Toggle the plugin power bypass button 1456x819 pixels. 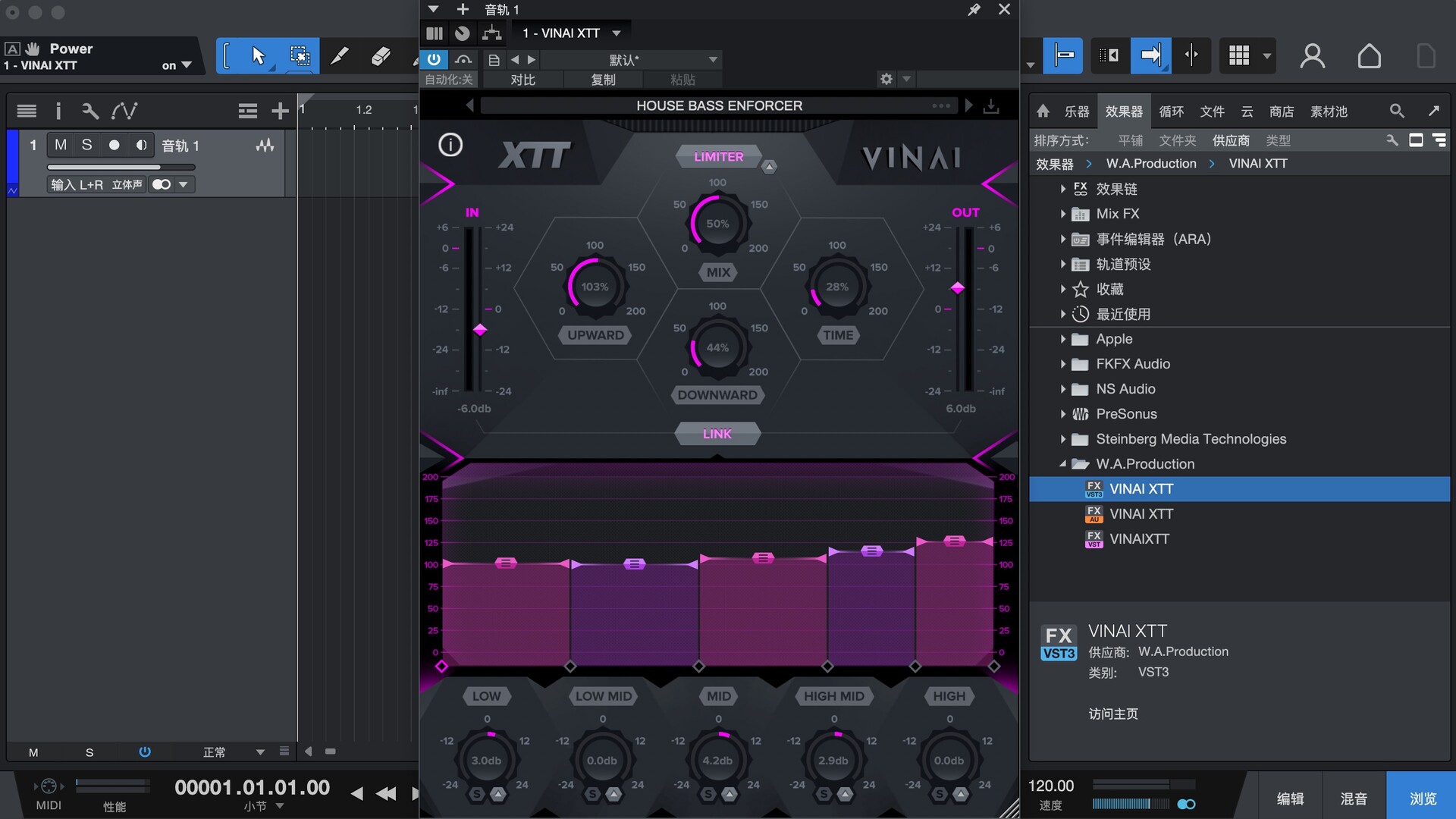click(x=434, y=59)
